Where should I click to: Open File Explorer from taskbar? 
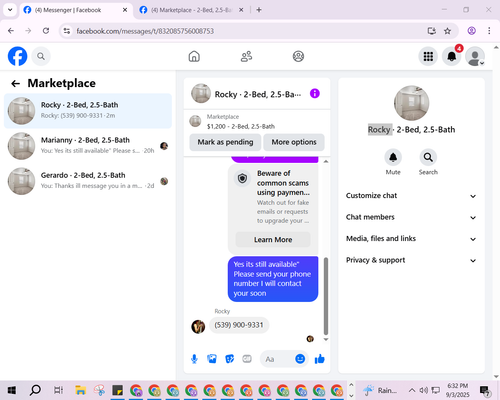point(81,390)
